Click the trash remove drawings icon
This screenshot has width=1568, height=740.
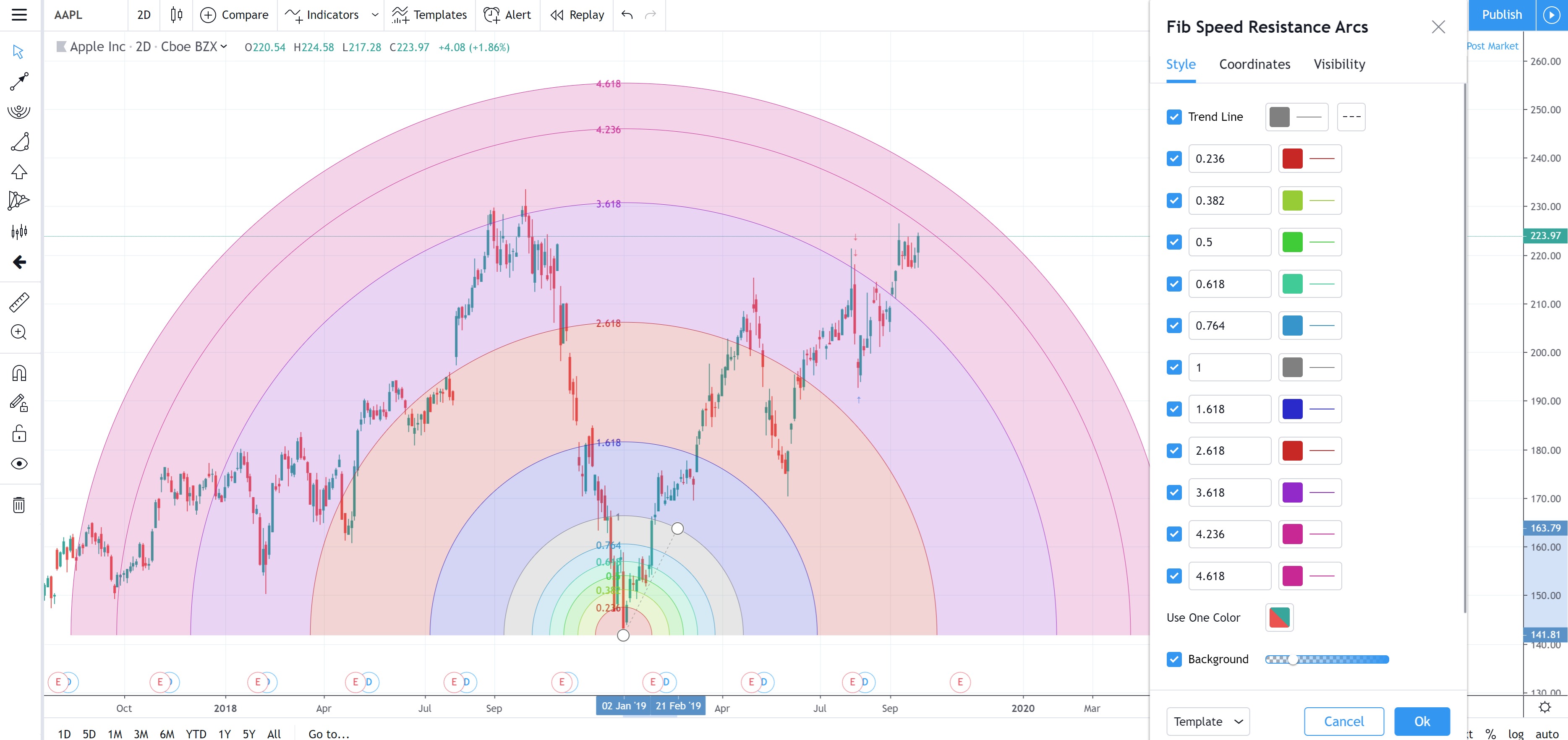(x=19, y=505)
